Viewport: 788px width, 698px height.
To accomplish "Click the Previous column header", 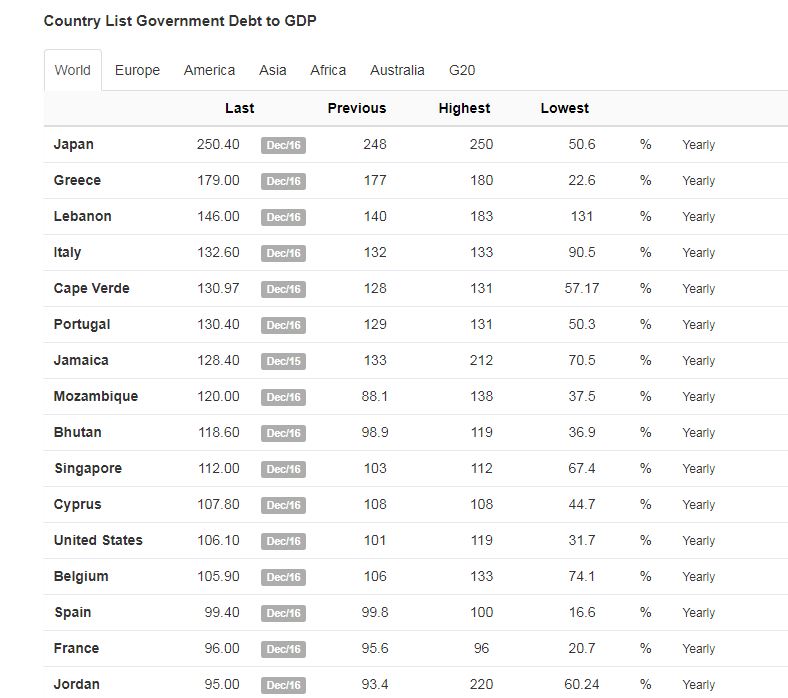I will click(x=356, y=108).
